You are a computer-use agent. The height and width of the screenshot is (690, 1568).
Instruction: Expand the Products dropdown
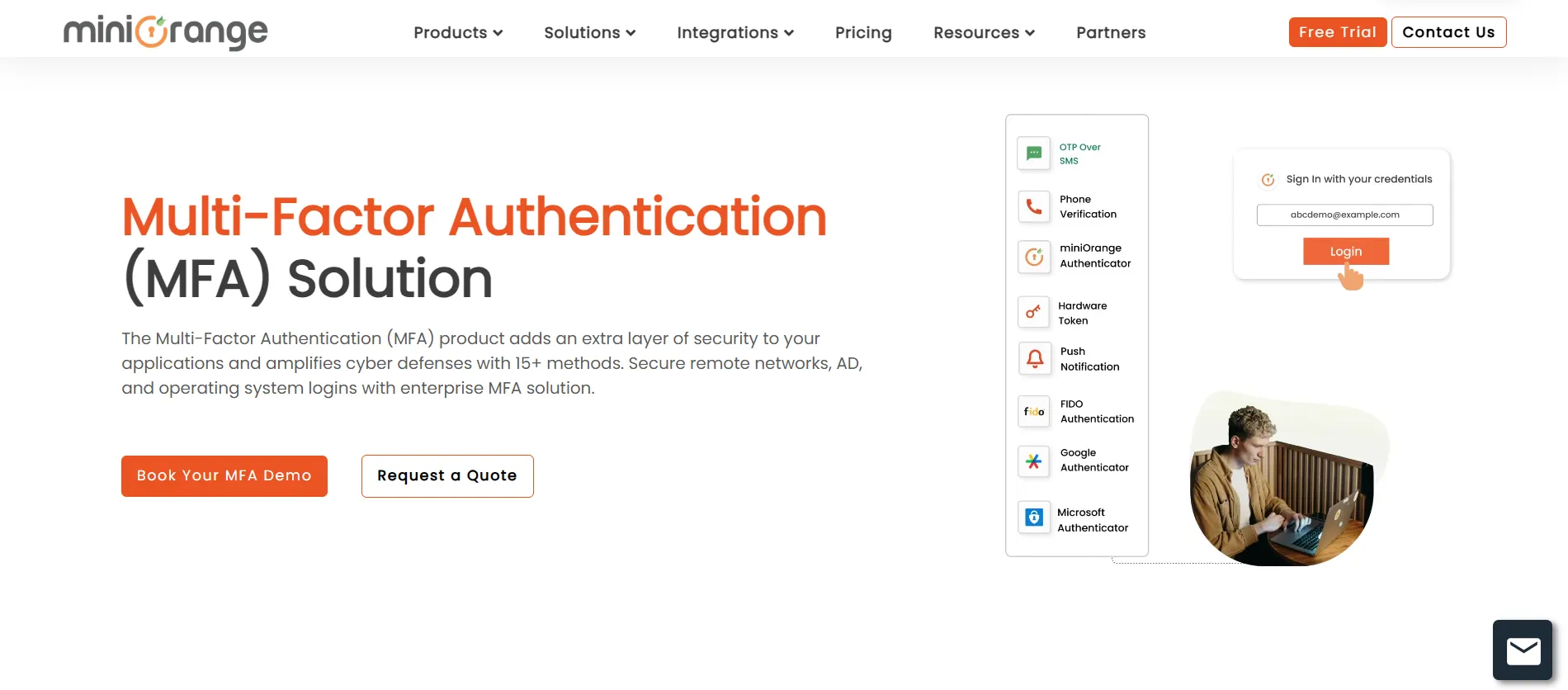pyautogui.click(x=457, y=32)
